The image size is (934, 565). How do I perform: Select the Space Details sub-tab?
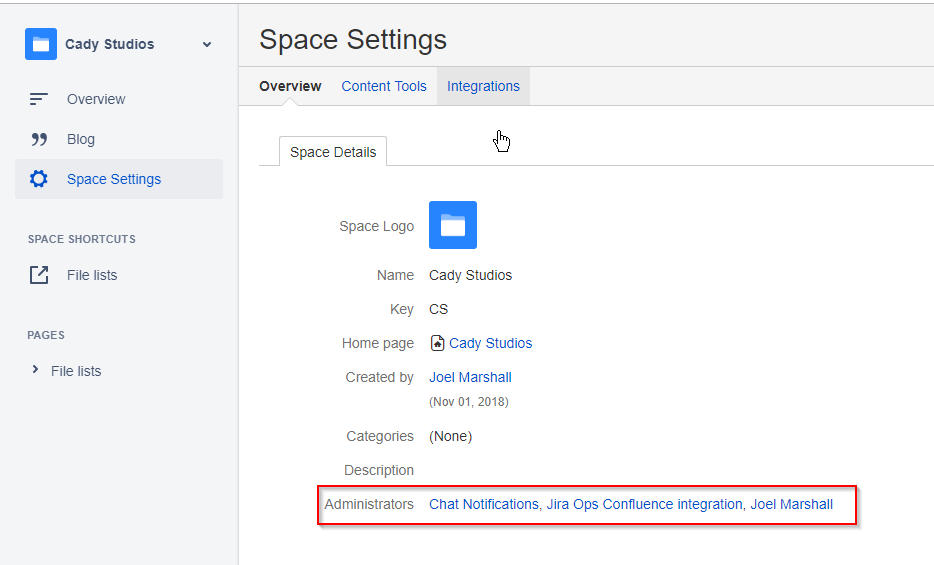pyautogui.click(x=333, y=152)
